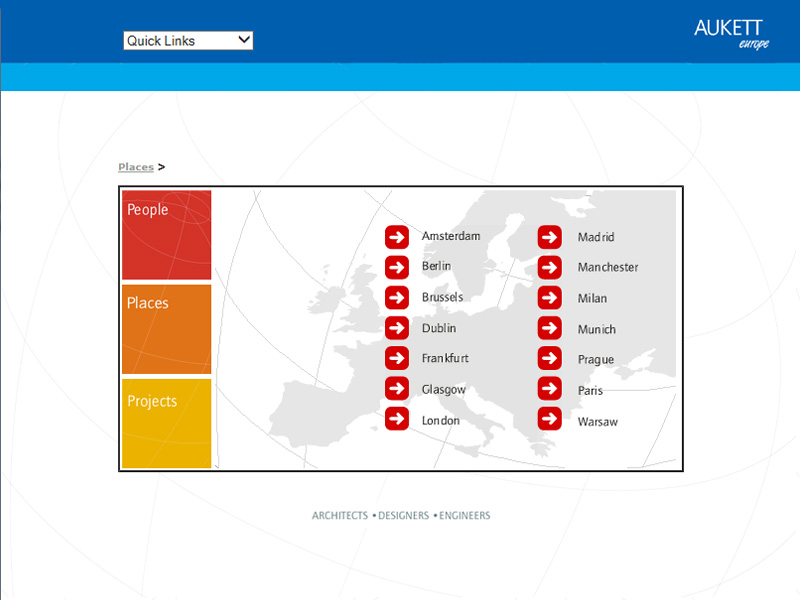
Task: Open the Manchester office link
Action: point(607,268)
